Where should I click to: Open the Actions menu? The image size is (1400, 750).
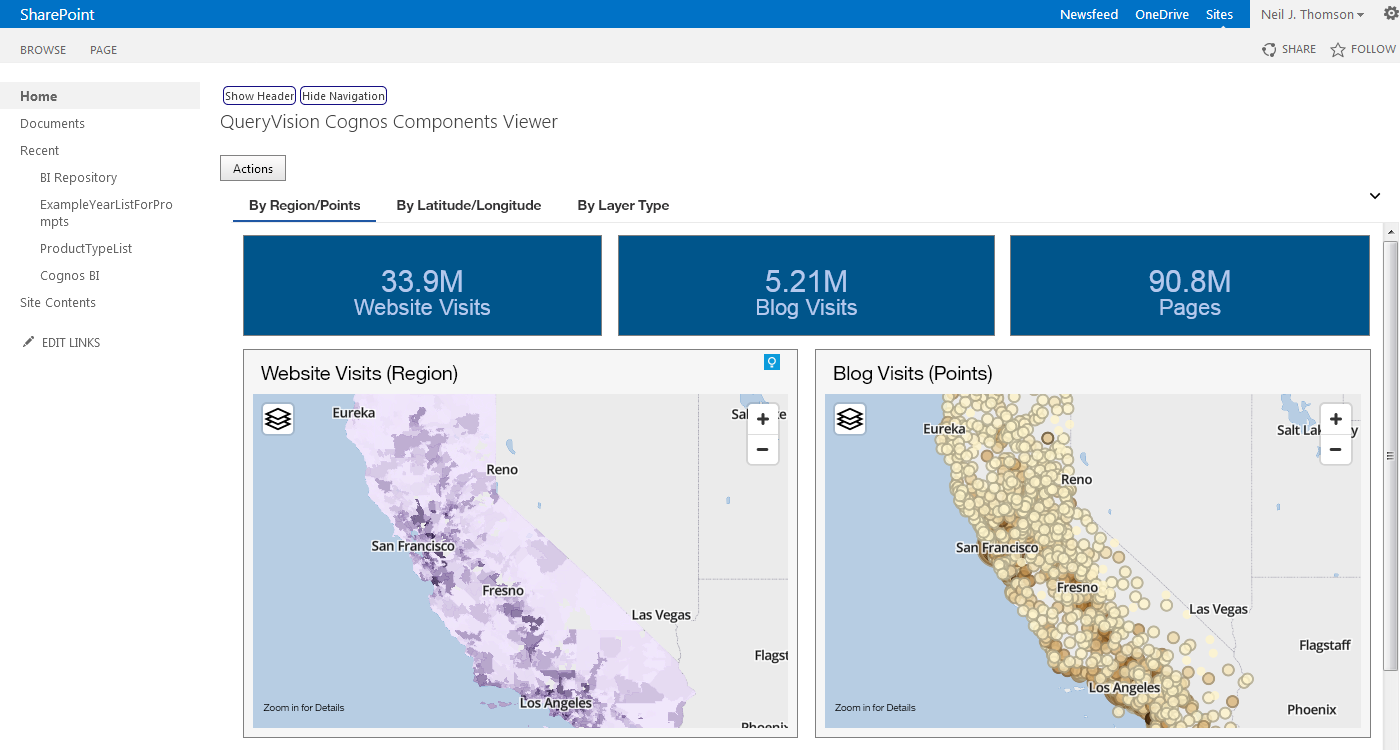(252, 167)
